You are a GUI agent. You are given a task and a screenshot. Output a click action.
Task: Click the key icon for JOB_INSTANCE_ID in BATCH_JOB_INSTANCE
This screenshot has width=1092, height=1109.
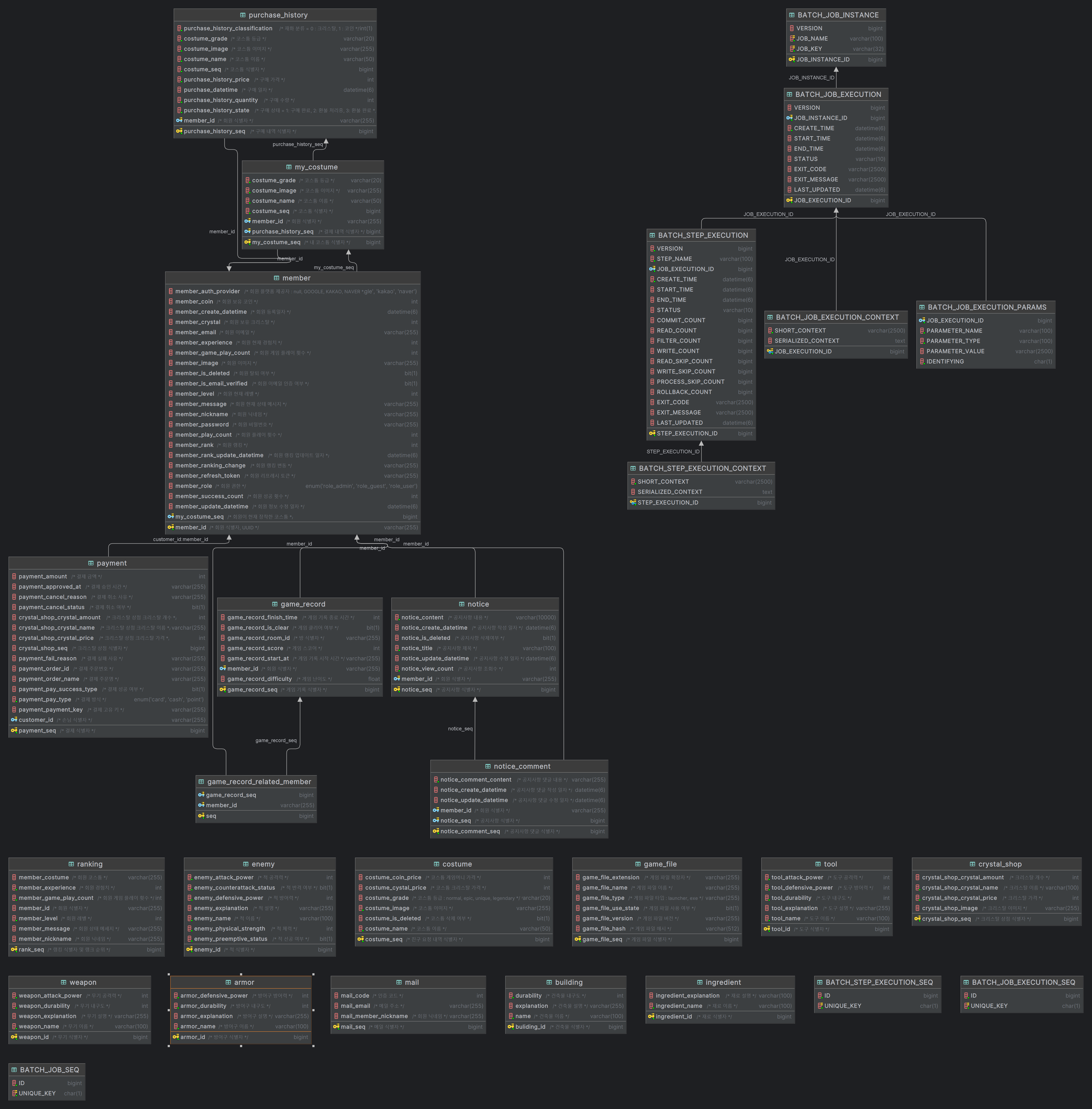(791, 59)
